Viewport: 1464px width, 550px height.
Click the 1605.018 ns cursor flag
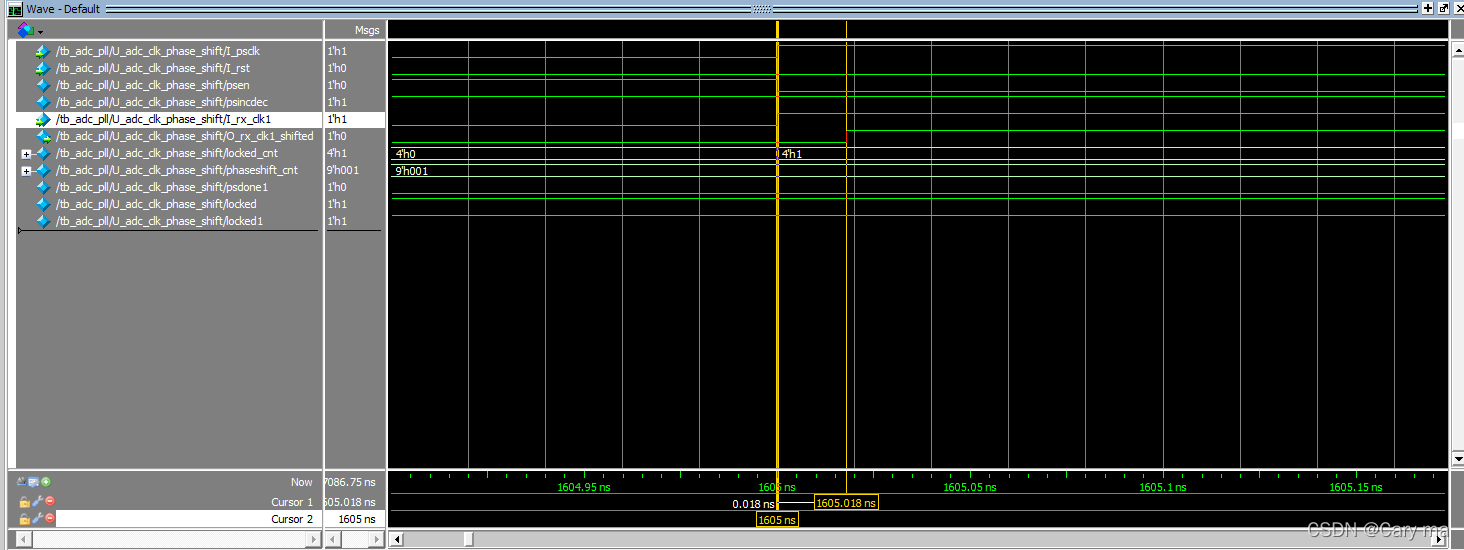[x=847, y=503]
